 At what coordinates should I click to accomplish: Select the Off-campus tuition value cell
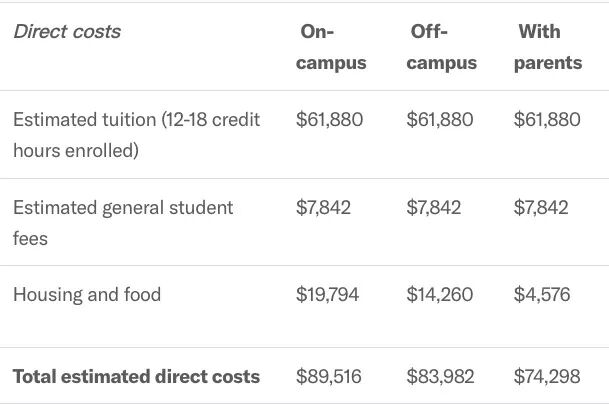click(440, 120)
